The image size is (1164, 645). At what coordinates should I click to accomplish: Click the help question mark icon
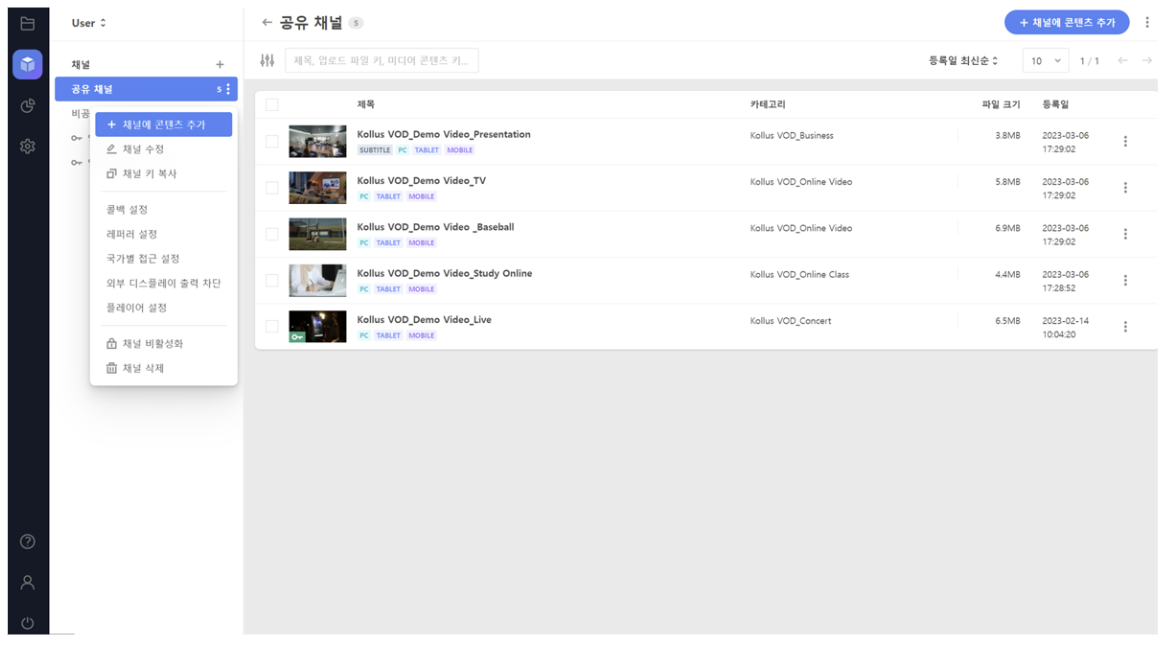click(28, 541)
